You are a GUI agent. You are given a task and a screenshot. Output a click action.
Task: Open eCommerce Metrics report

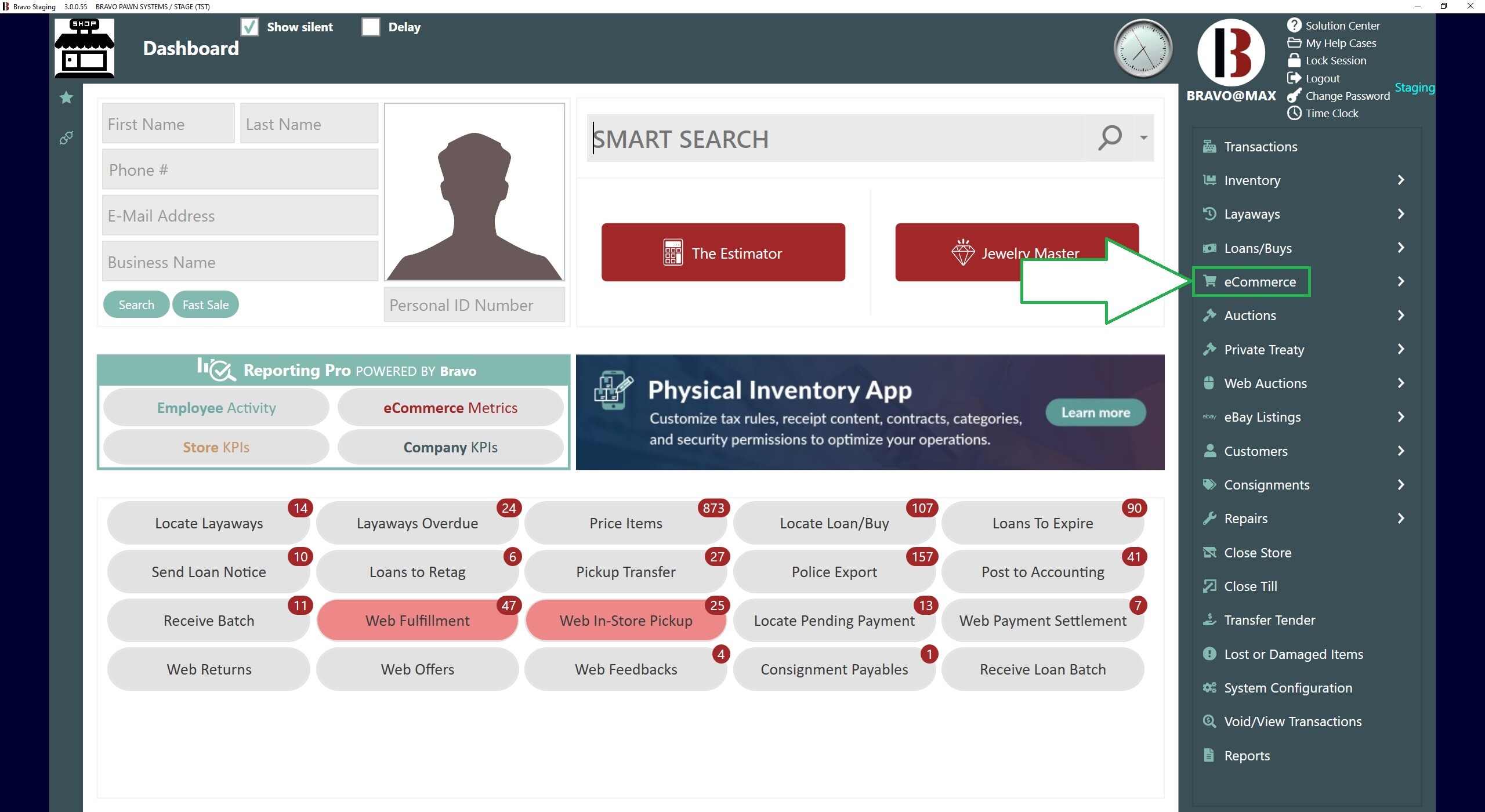tap(450, 407)
